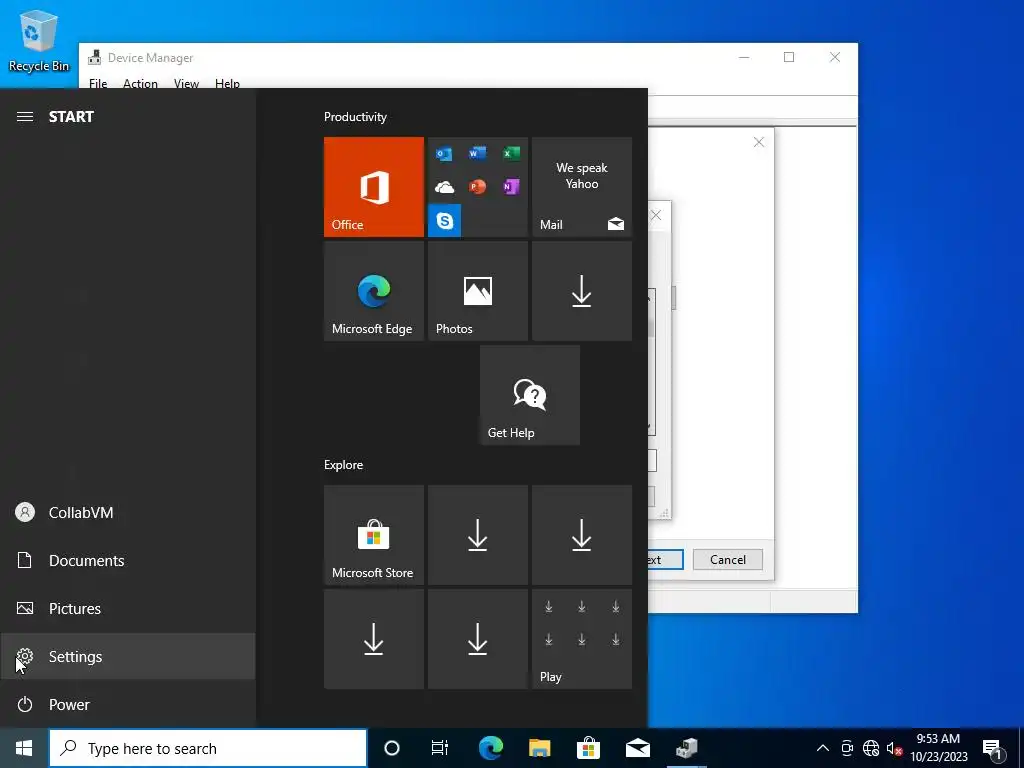The width and height of the screenshot is (1024, 768).
Task: Click the taskbar search box
Action: pyautogui.click(x=208, y=748)
